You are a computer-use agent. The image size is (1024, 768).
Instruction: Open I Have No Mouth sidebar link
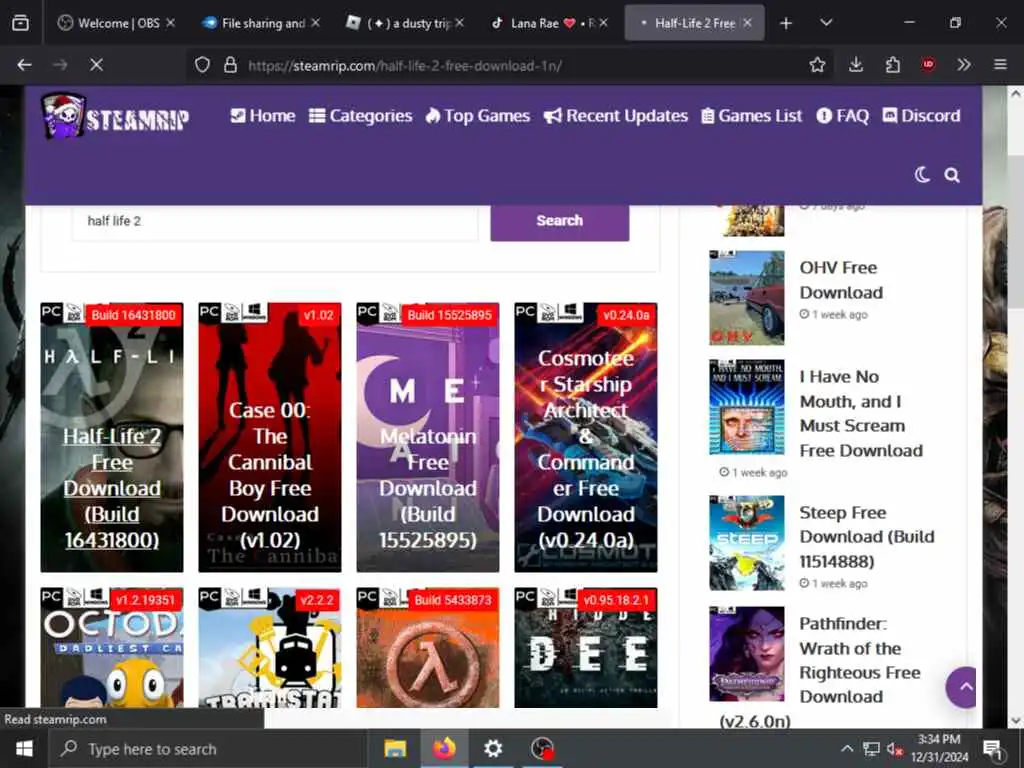click(861, 414)
